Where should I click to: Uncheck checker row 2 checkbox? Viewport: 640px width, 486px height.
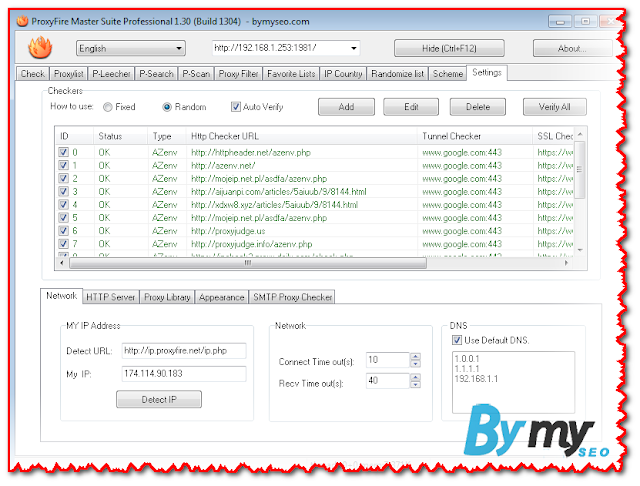tap(63, 178)
